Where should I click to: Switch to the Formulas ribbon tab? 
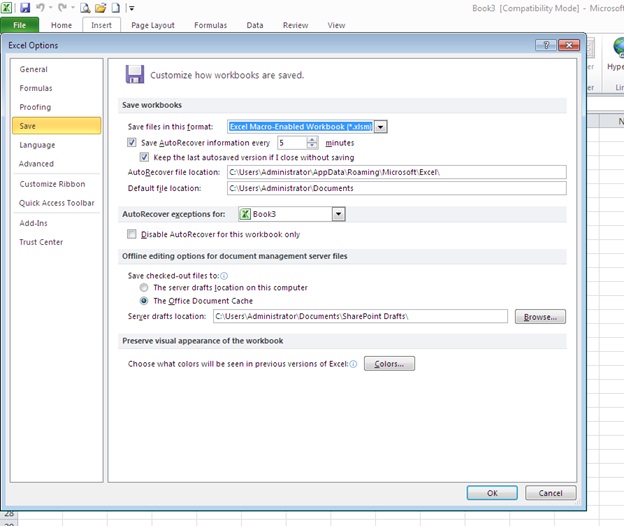(211, 25)
